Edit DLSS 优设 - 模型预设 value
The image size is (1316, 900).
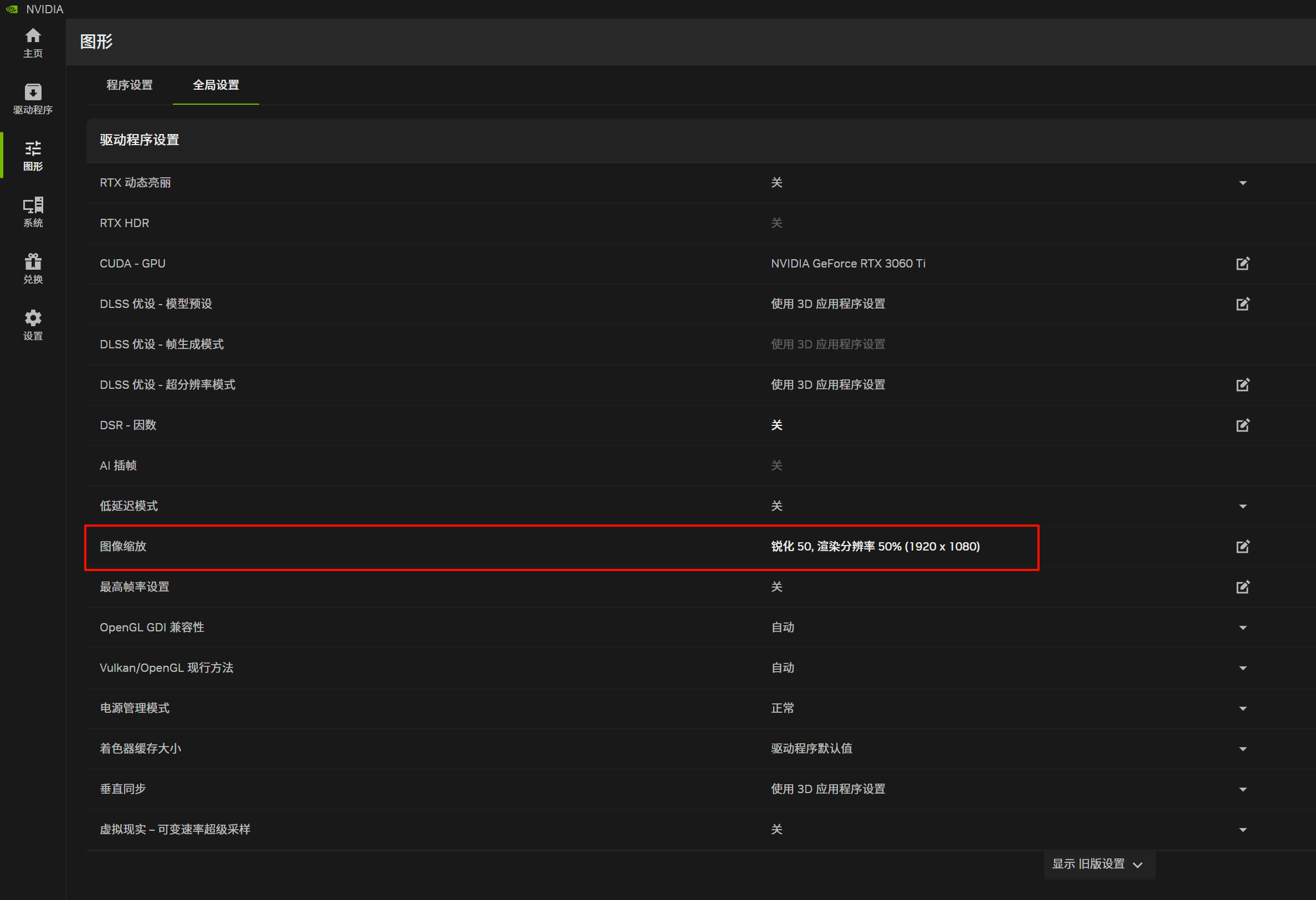(1242, 304)
